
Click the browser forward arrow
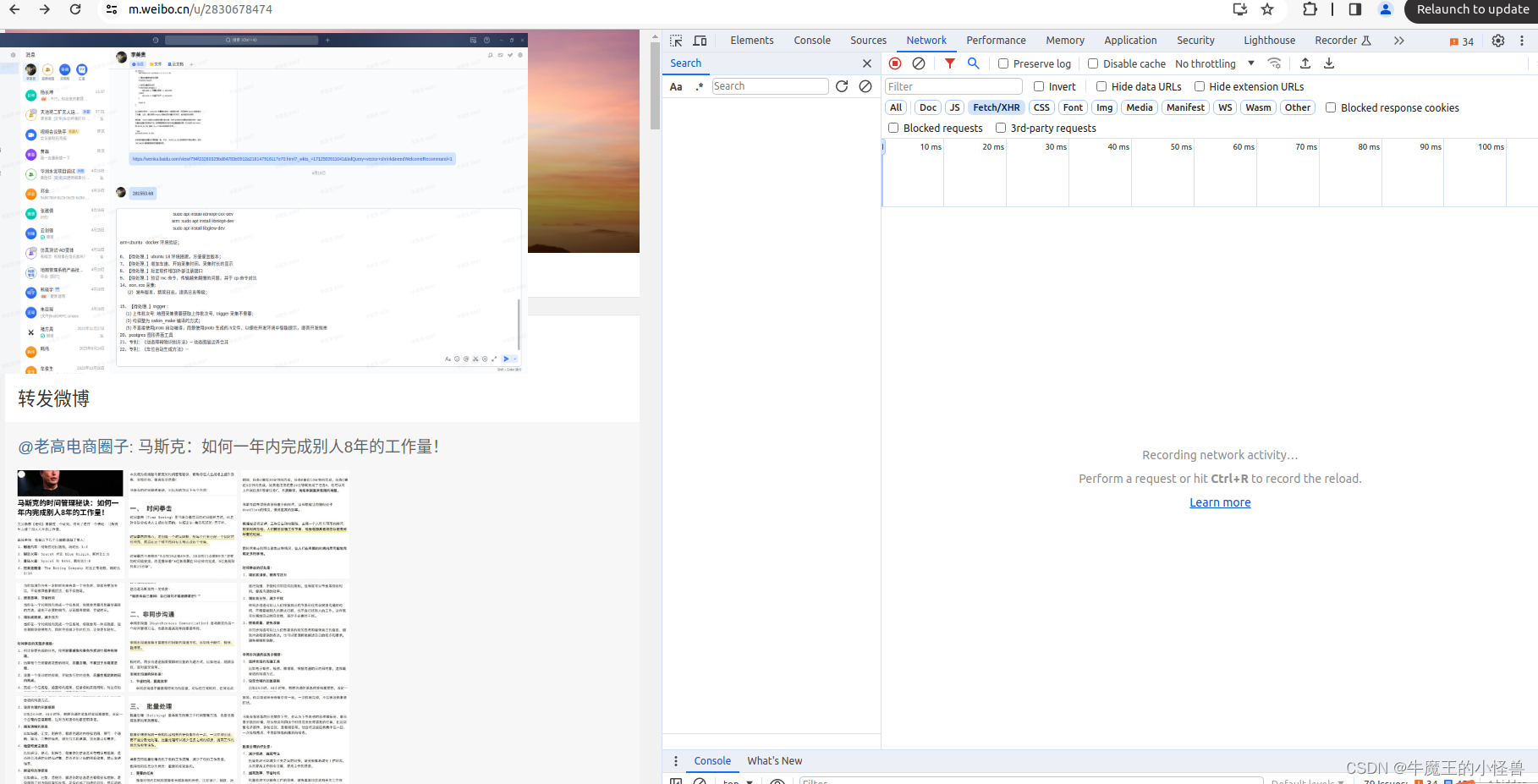pos(45,9)
